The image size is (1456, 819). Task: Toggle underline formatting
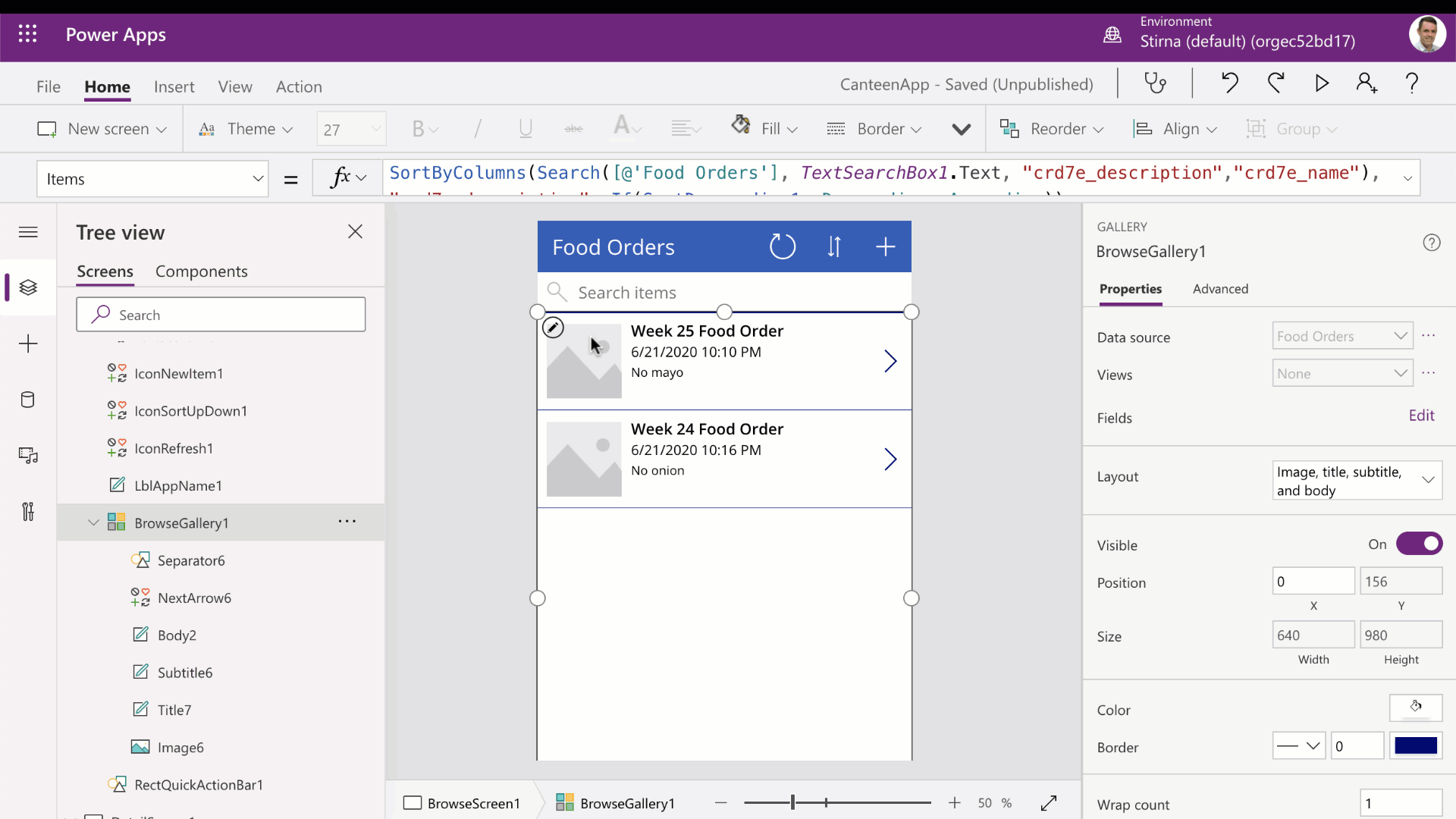pyautogui.click(x=525, y=129)
